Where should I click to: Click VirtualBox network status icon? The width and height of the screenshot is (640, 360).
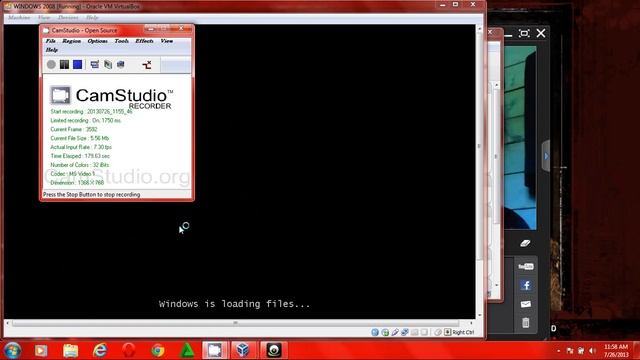click(404, 332)
